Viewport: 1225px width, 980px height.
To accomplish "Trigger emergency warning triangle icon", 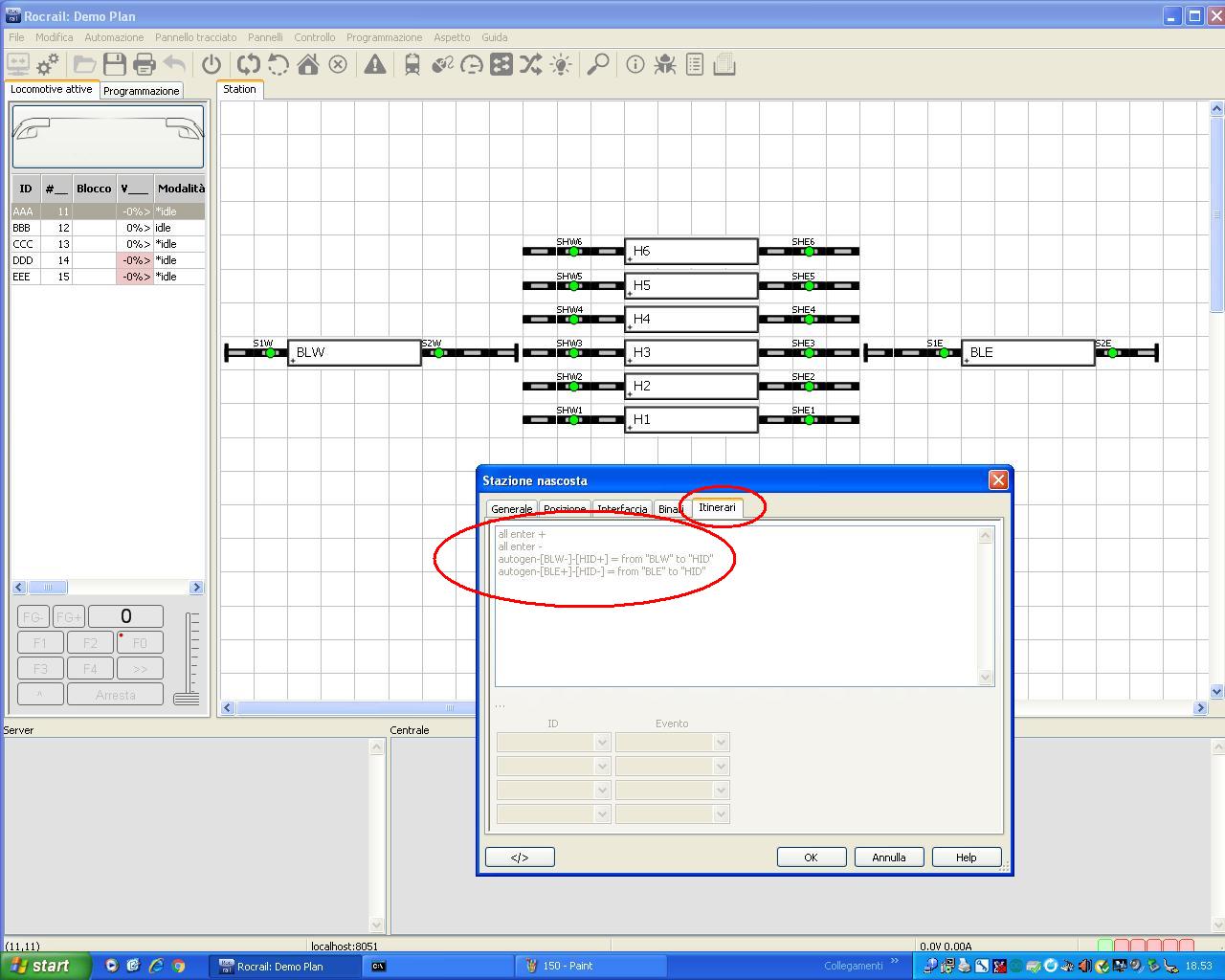I will (x=375, y=64).
